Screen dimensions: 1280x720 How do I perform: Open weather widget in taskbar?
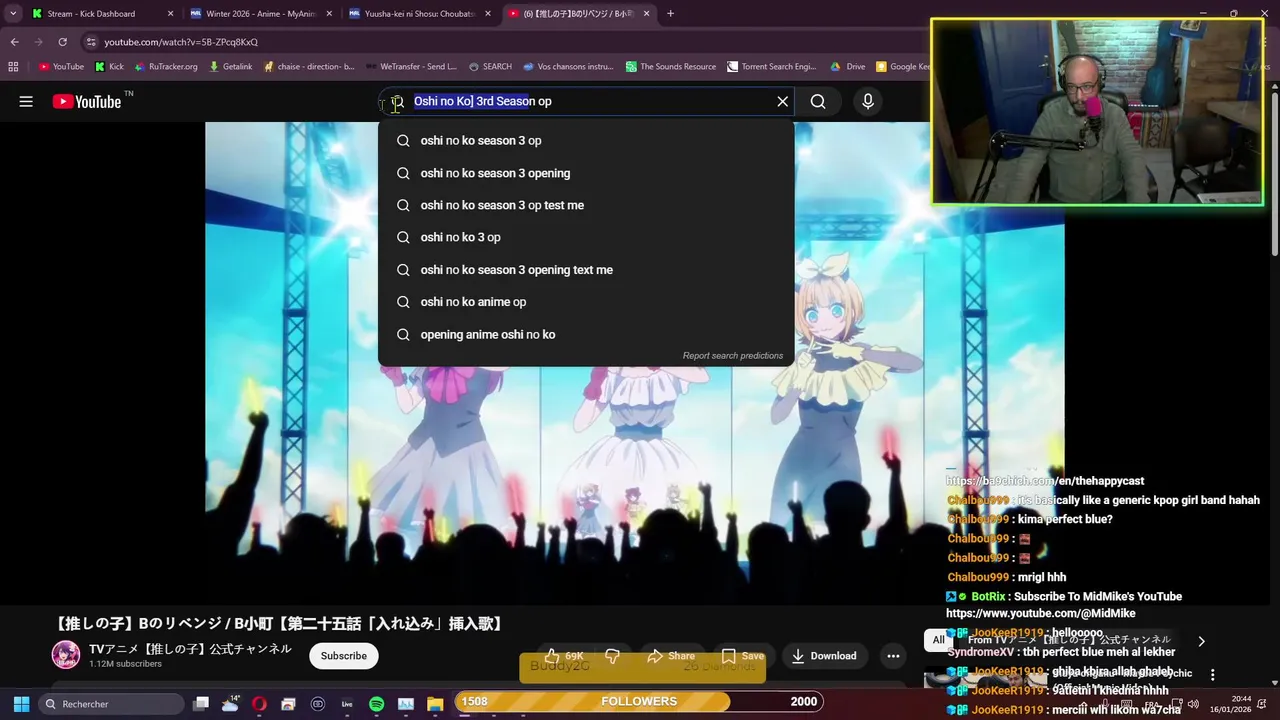231,704
